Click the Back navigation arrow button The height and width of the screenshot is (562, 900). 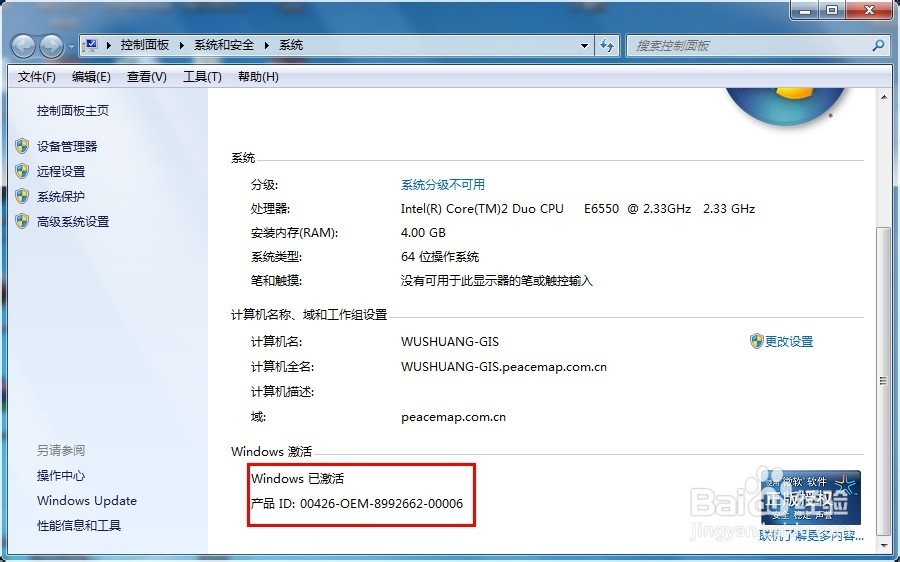(23, 46)
